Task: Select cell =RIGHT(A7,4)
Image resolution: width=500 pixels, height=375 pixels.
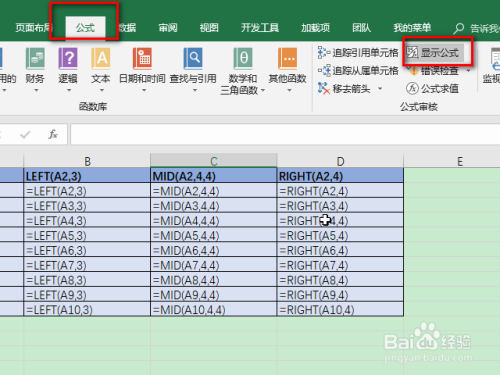Action: (340, 265)
